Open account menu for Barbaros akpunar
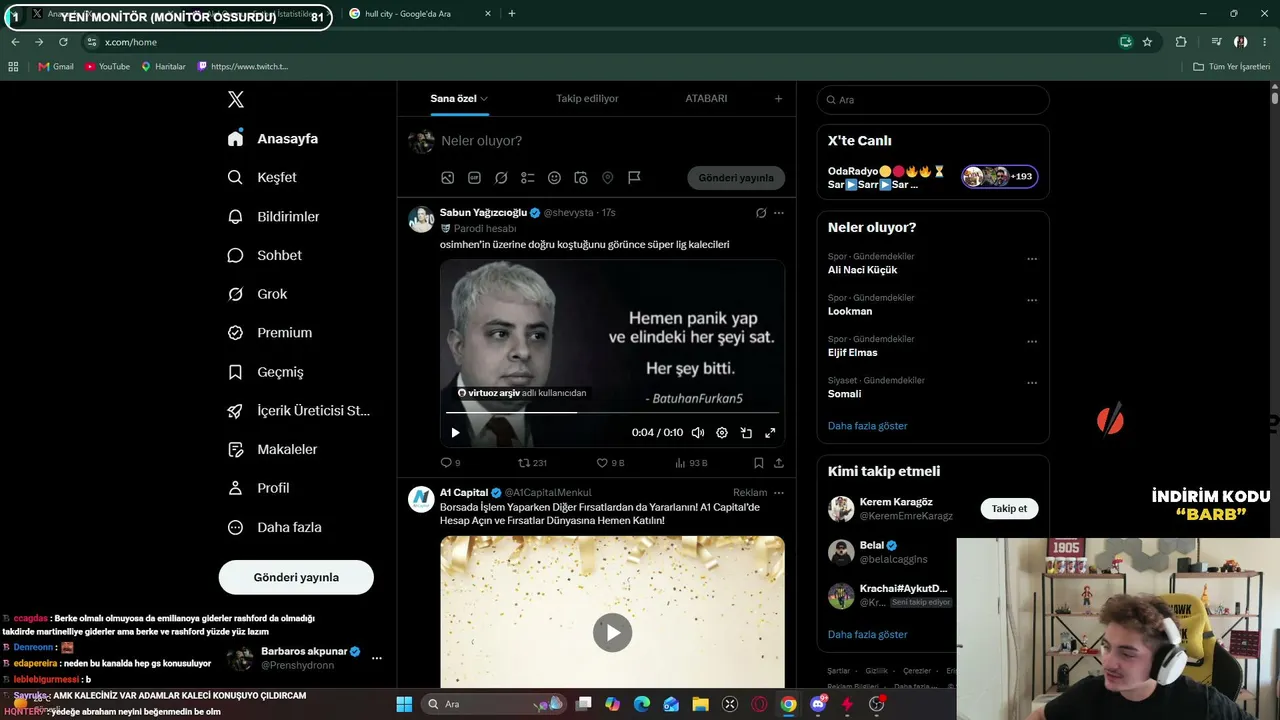1280x720 pixels. pos(377,658)
